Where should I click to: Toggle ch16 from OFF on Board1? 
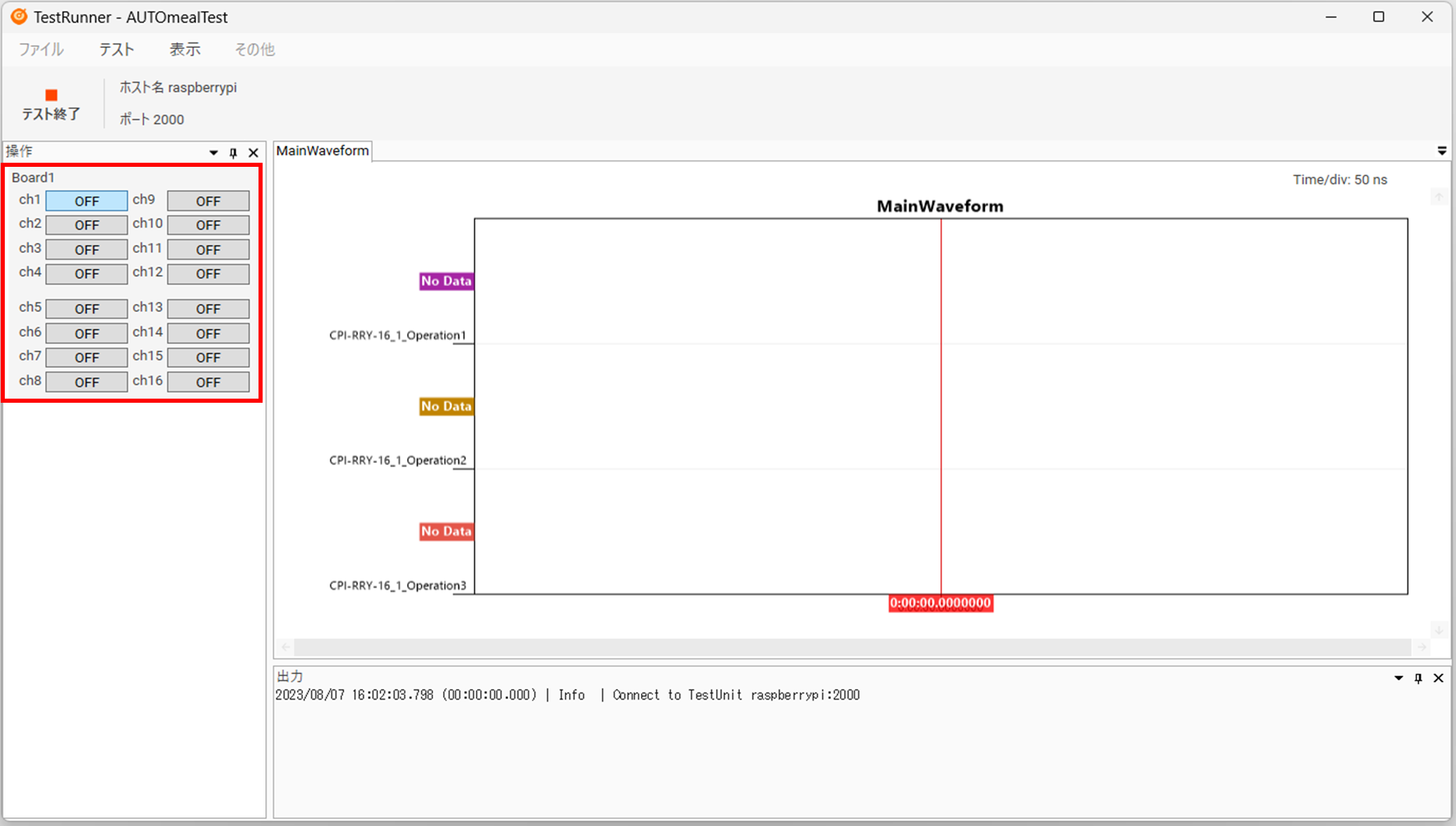(208, 382)
